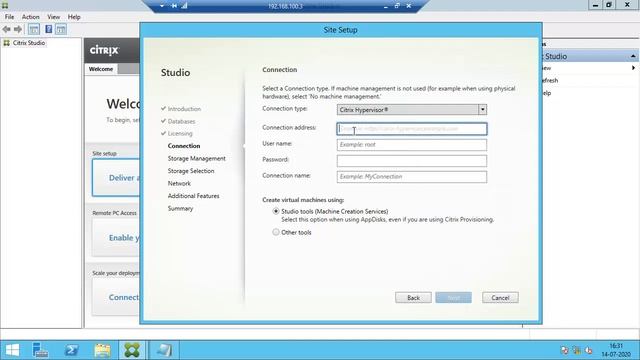The width and height of the screenshot is (640, 360).
Task: Open the notepad-like app on the taskbar
Action: (164, 350)
